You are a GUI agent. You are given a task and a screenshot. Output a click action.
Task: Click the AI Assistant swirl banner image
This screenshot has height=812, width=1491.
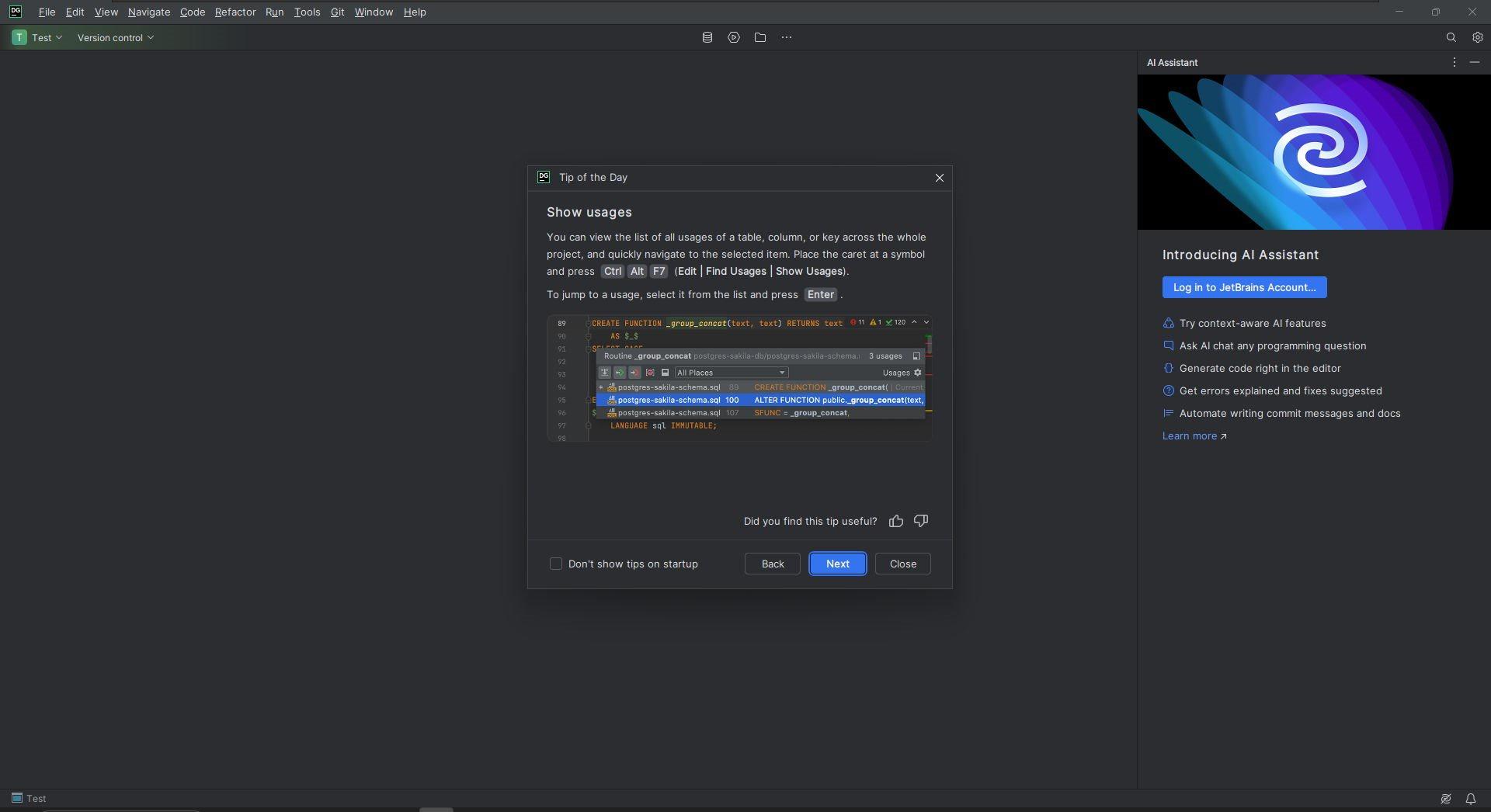point(1314,152)
